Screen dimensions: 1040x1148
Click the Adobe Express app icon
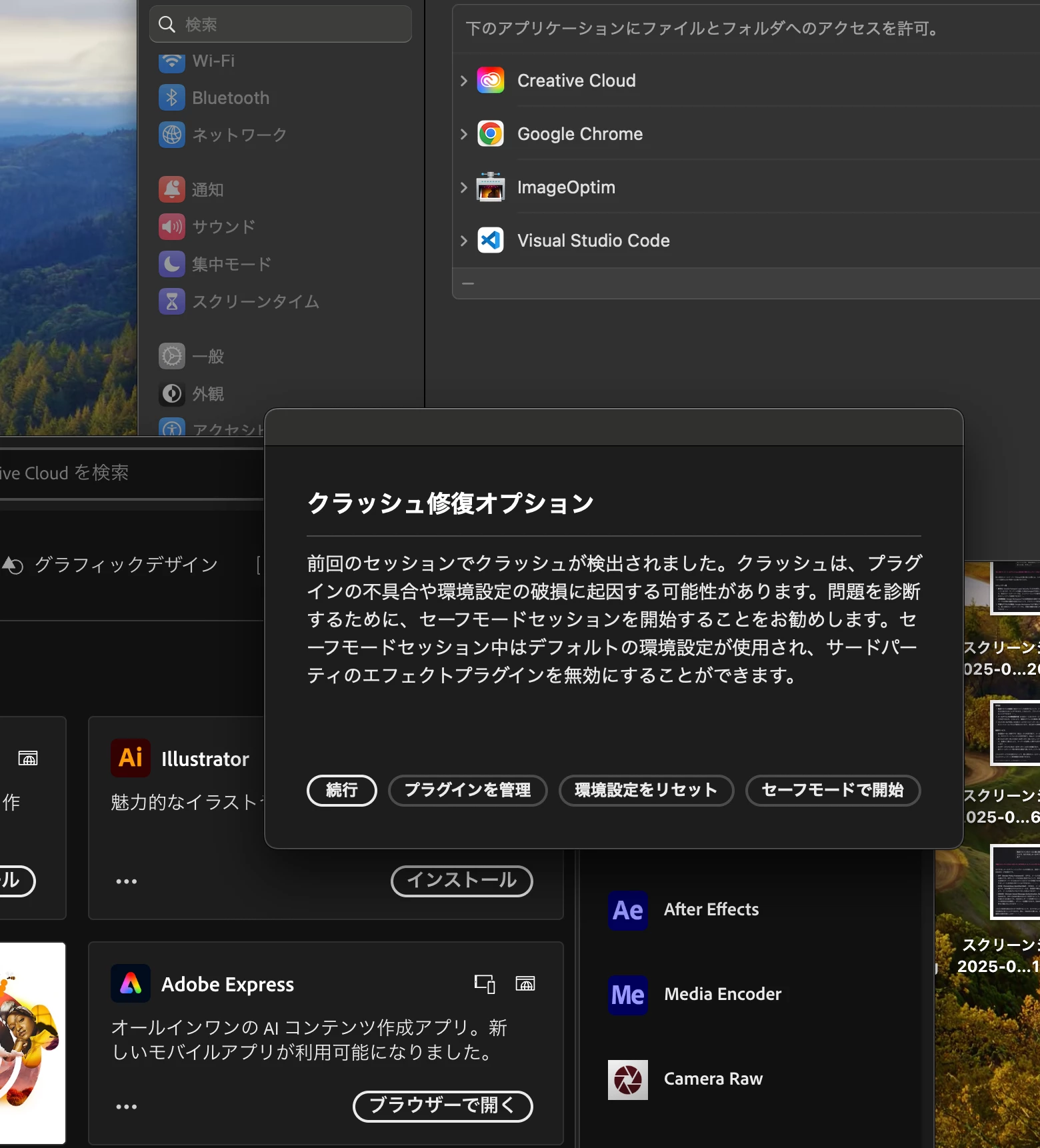pyautogui.click(x=131, y=983)
